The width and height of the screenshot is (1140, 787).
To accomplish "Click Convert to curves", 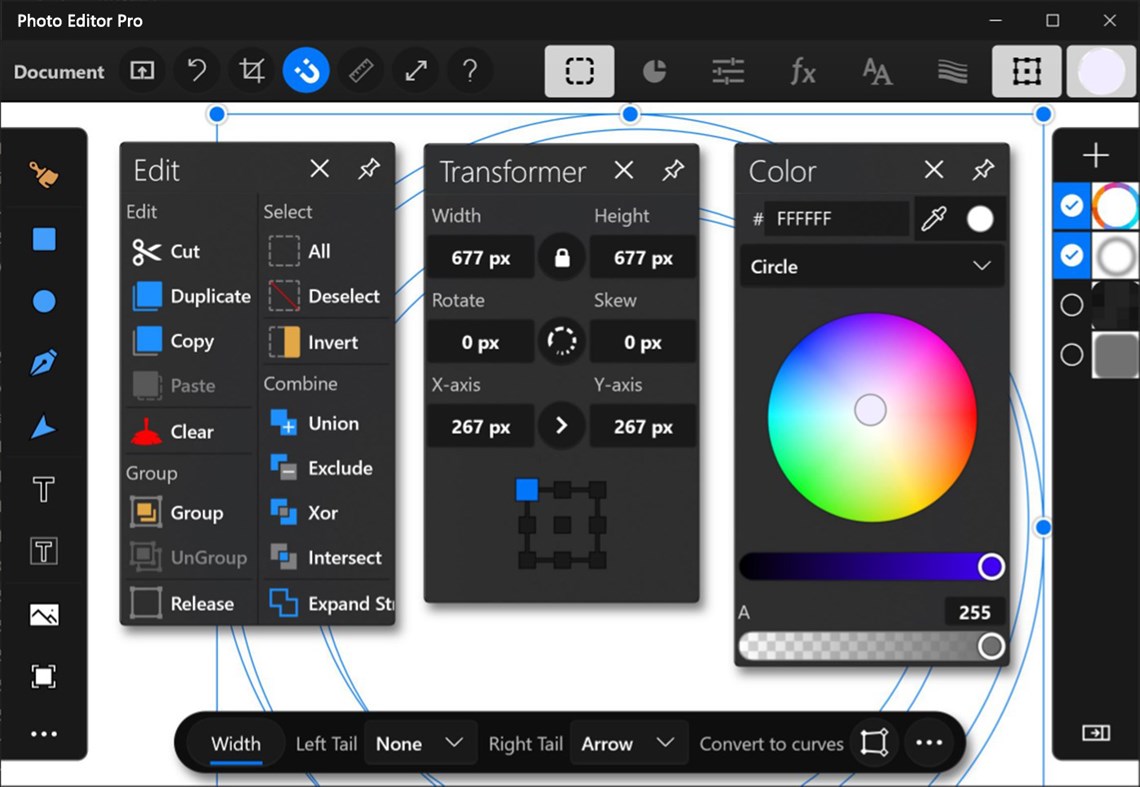I will click(x=772, y=743).
